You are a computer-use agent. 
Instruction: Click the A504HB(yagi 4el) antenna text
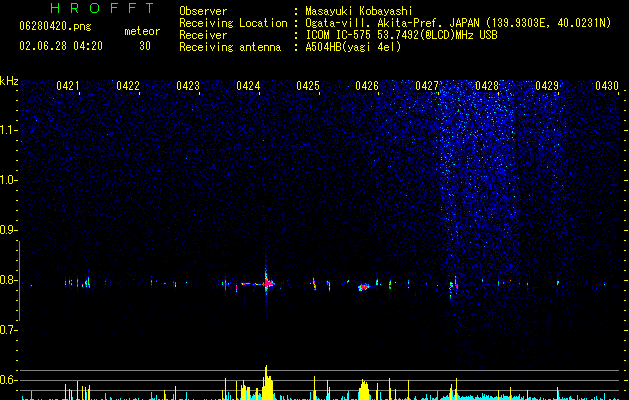click(x=353, y=47)
